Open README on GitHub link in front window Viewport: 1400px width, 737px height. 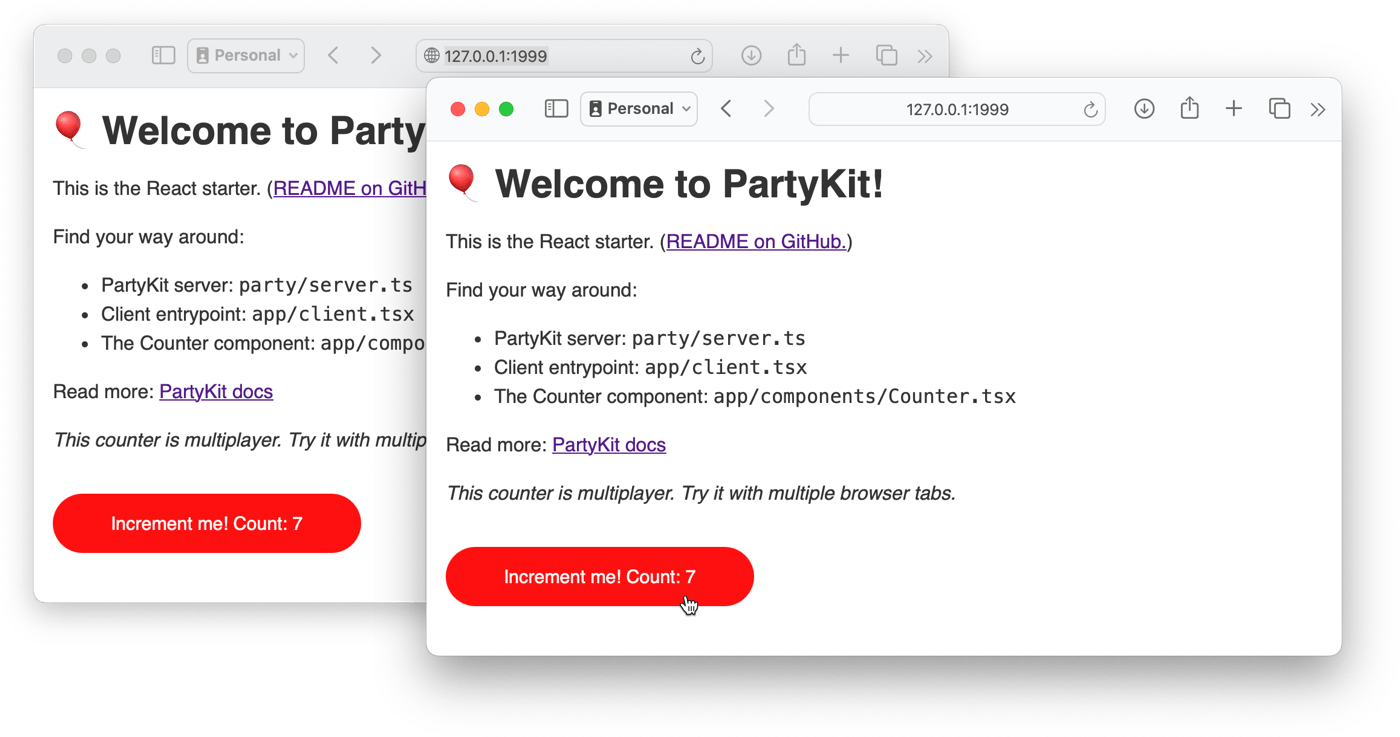point(756,242)
